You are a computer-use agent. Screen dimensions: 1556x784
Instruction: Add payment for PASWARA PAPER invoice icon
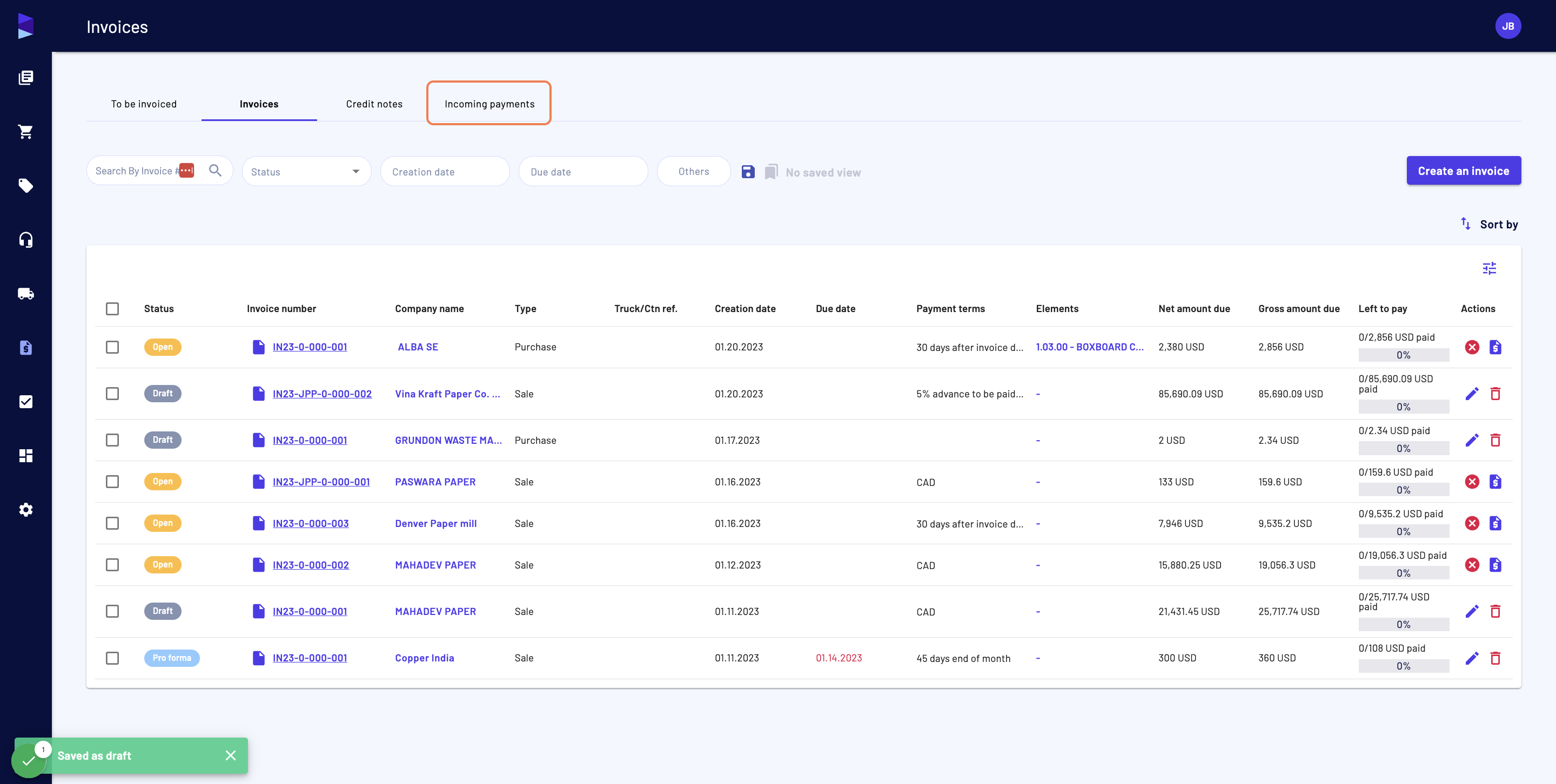pyautogui.click(x=1495, y=482)
